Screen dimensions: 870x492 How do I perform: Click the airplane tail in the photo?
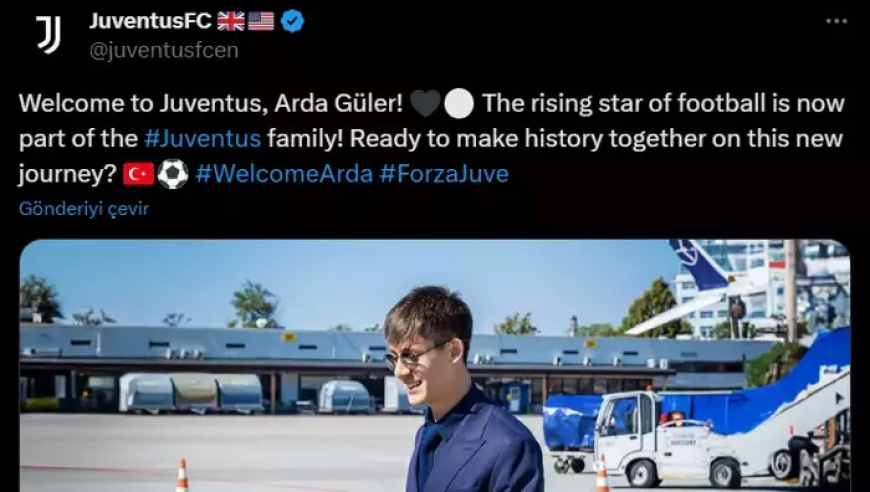pos(698,265)
